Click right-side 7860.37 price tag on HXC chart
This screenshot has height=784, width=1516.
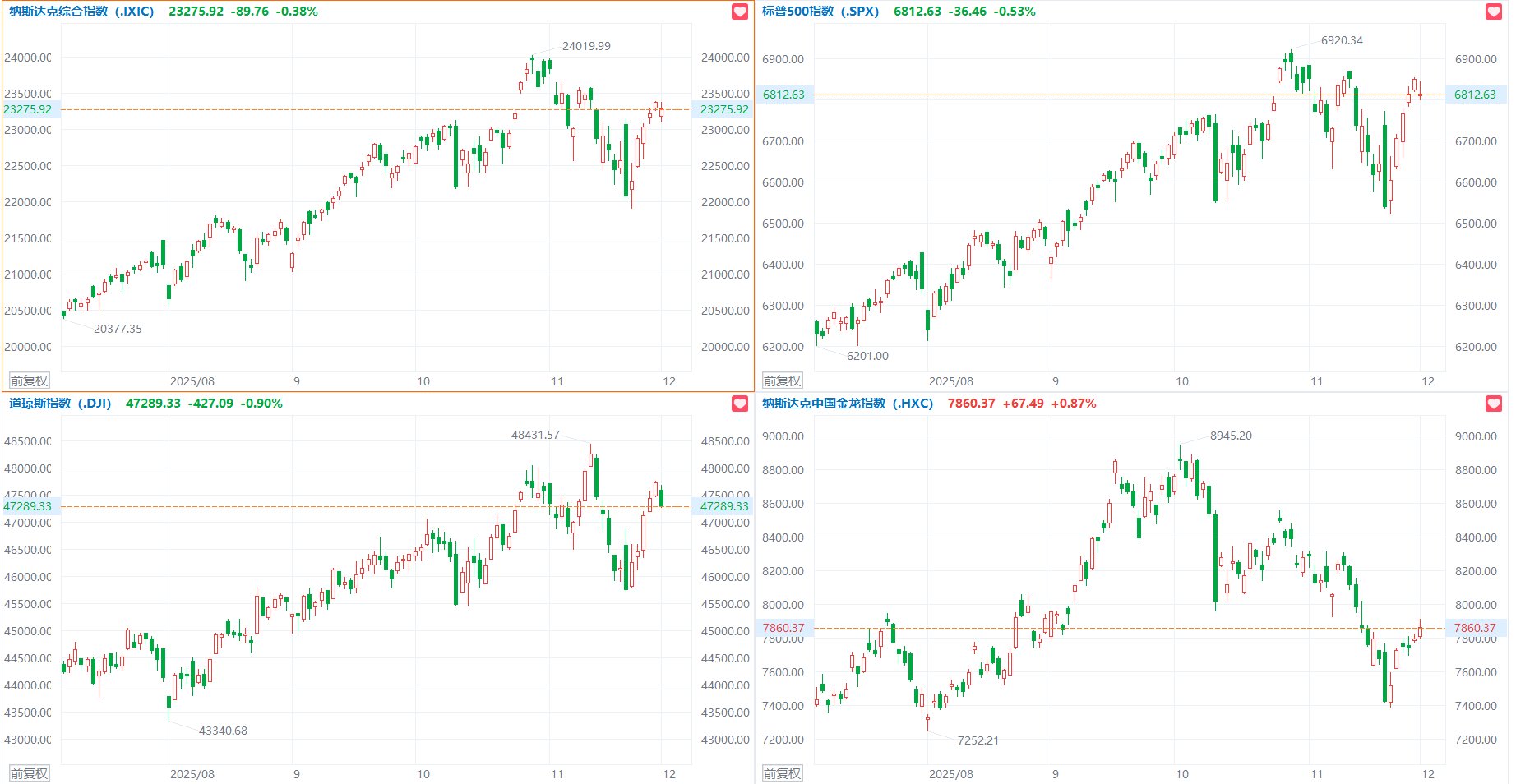[x=1475, y=628]
